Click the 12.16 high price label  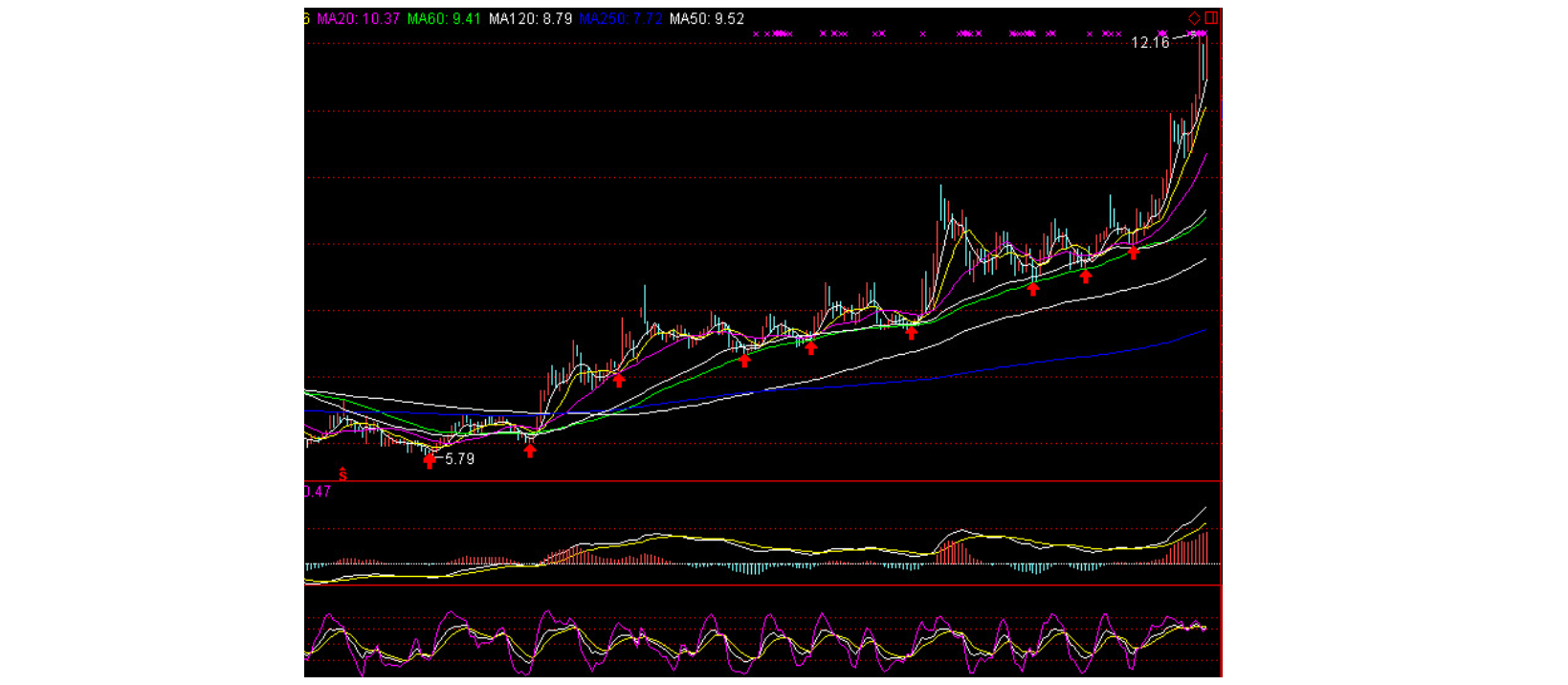[x=1150, y=43]
